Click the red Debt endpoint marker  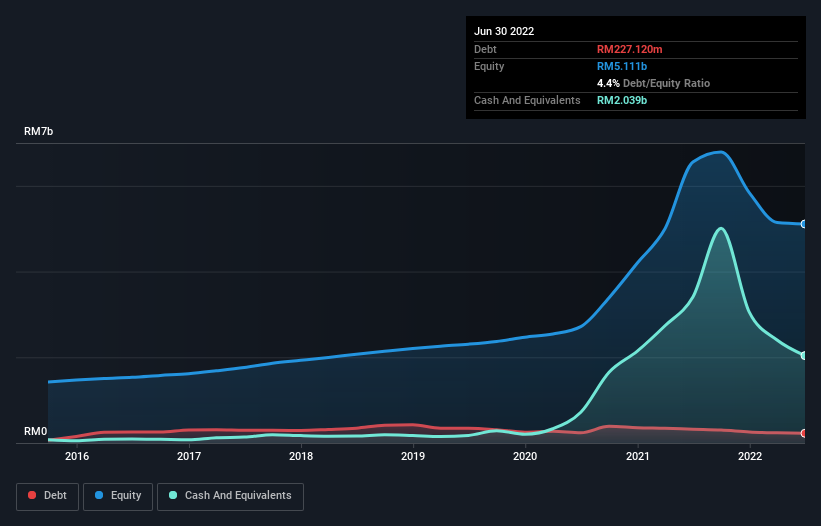coord(804,433)
